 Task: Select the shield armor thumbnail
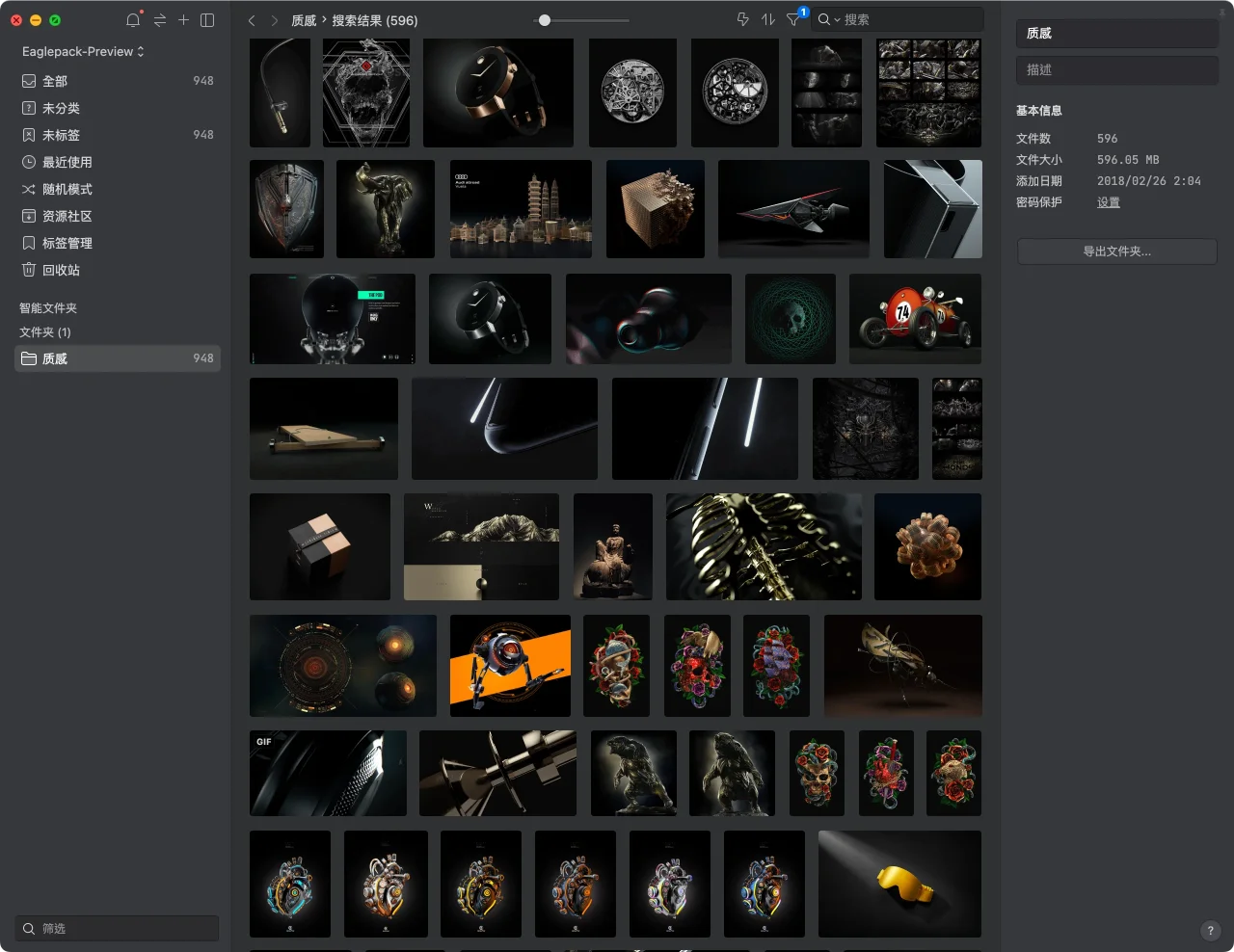coord(286,209)
